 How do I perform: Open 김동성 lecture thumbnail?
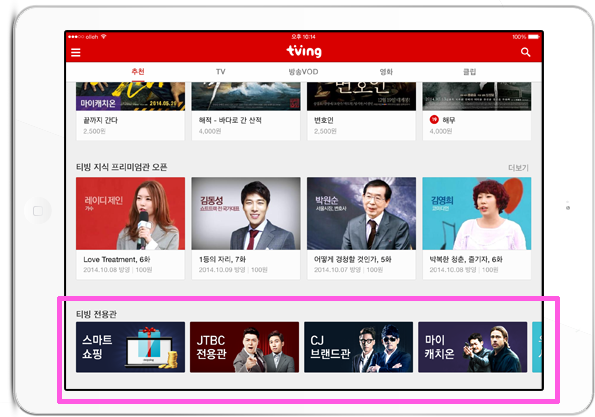pos(246,213)
